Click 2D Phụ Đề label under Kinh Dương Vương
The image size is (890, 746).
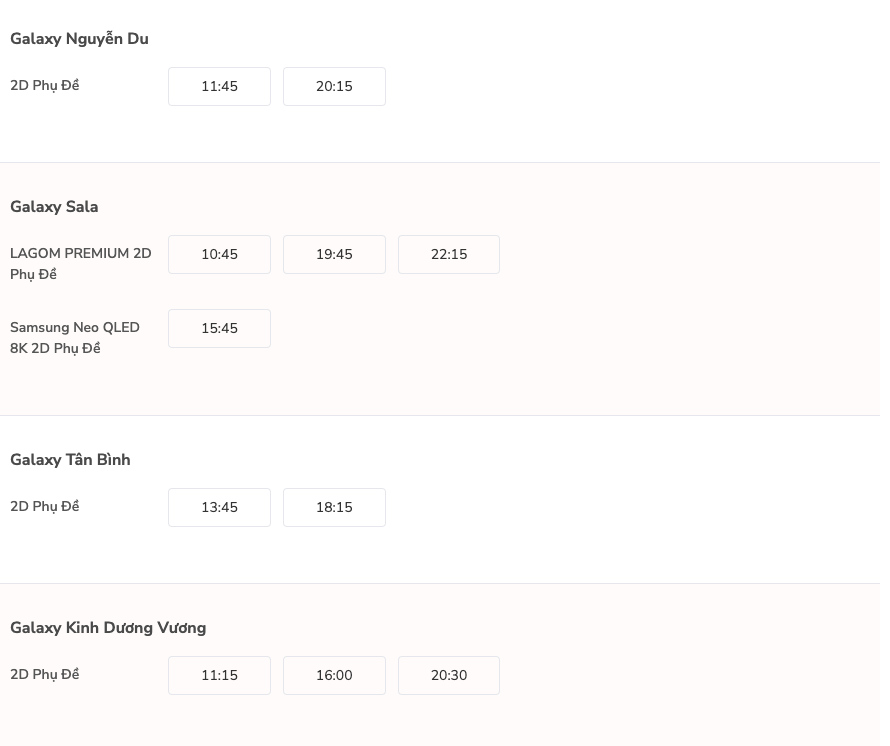(x=44, y=675)
